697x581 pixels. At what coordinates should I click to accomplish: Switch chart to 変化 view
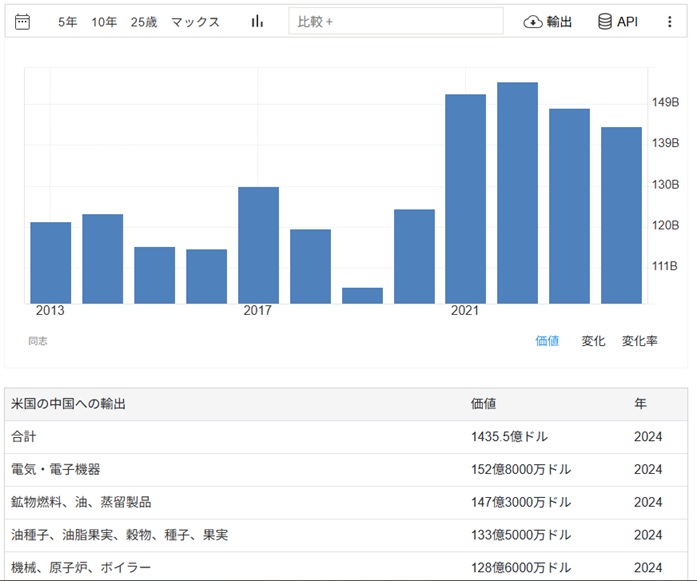pos(593,341)
